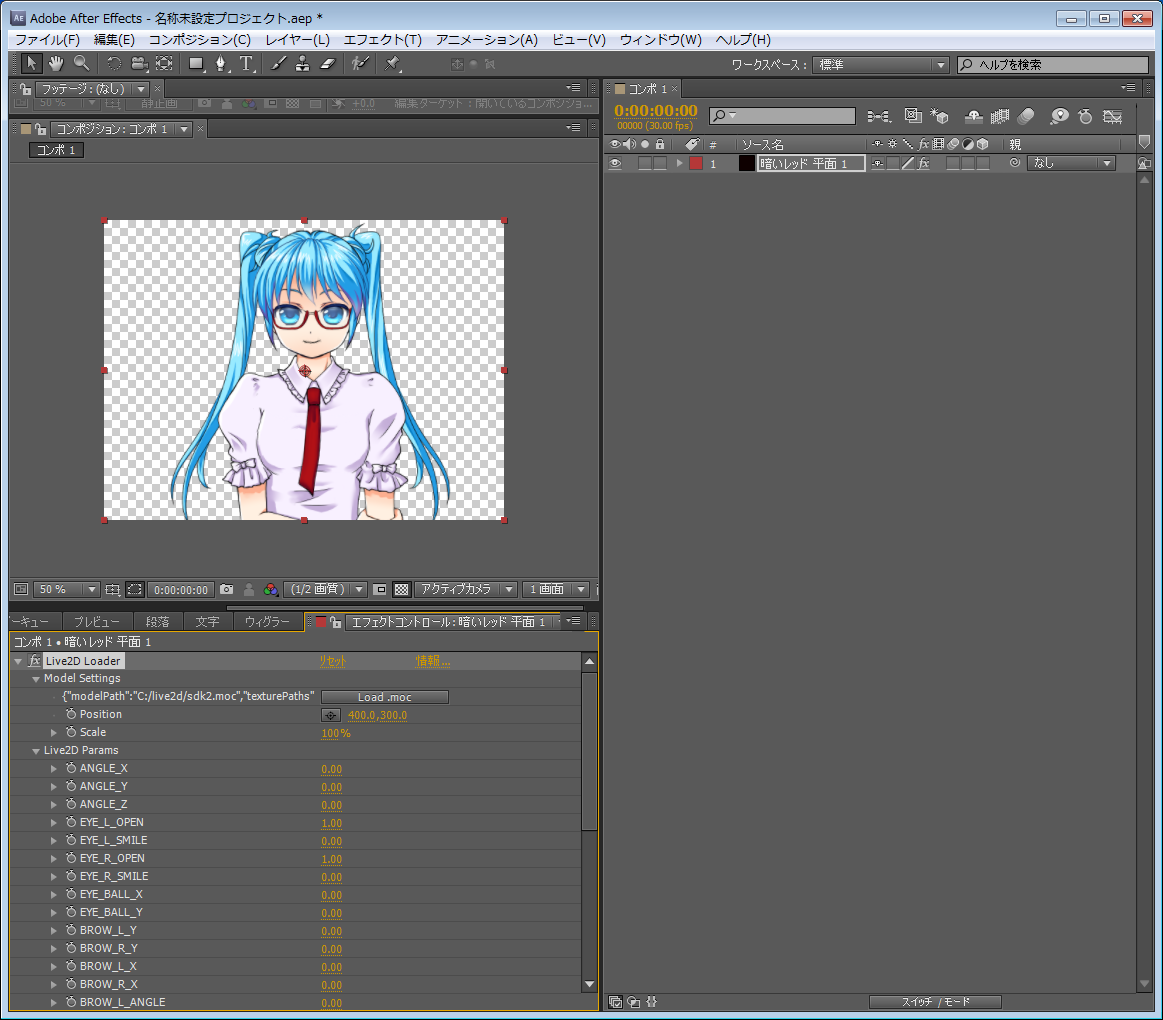Toggle fx switch on 暗いレッド 平面 1 layer
This screenshot has height=1020, width=1163.
click(x=923, y=163)
